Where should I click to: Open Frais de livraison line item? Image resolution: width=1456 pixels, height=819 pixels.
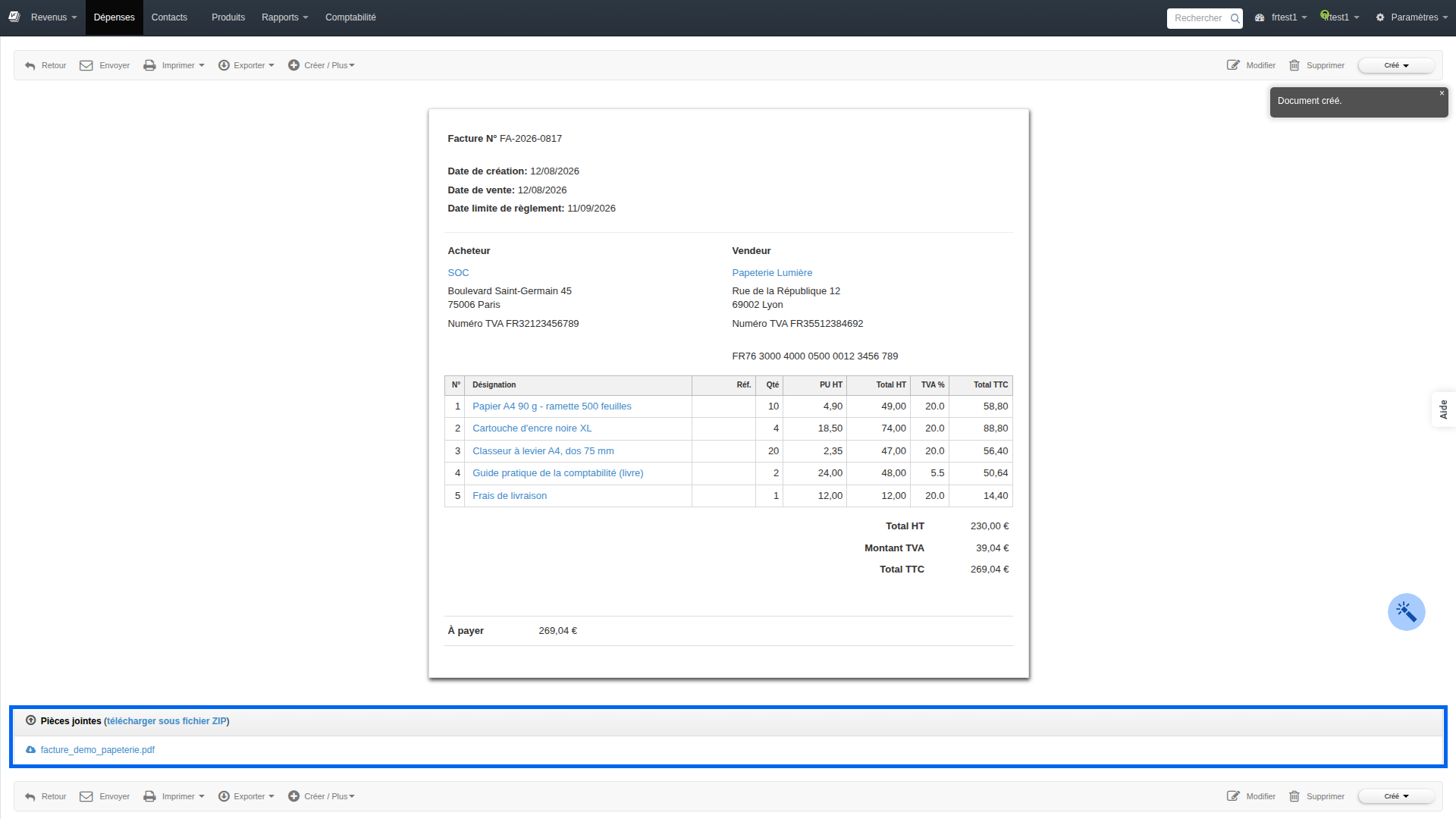coord(510,496)
